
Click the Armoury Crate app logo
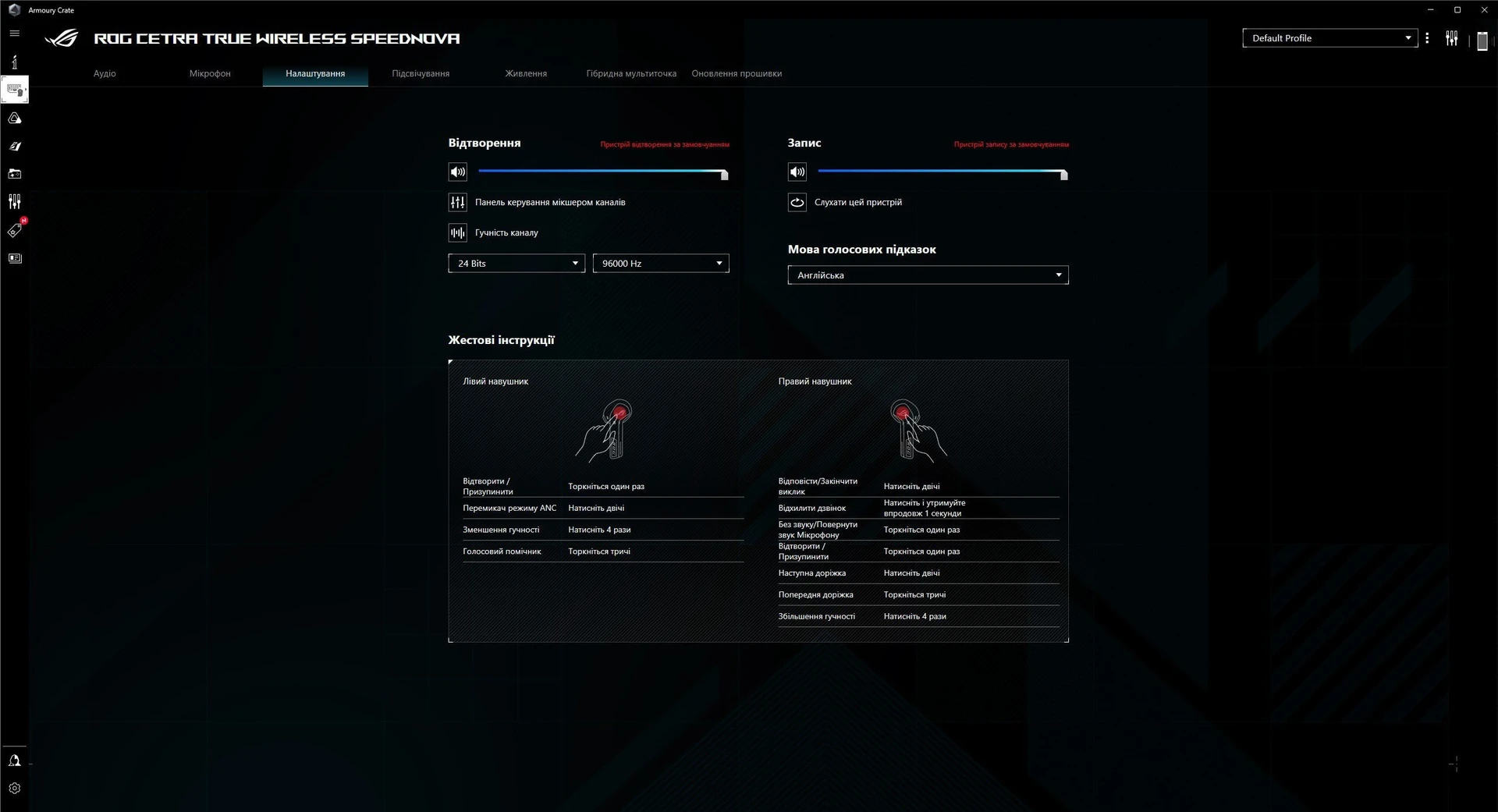(14, 10)
